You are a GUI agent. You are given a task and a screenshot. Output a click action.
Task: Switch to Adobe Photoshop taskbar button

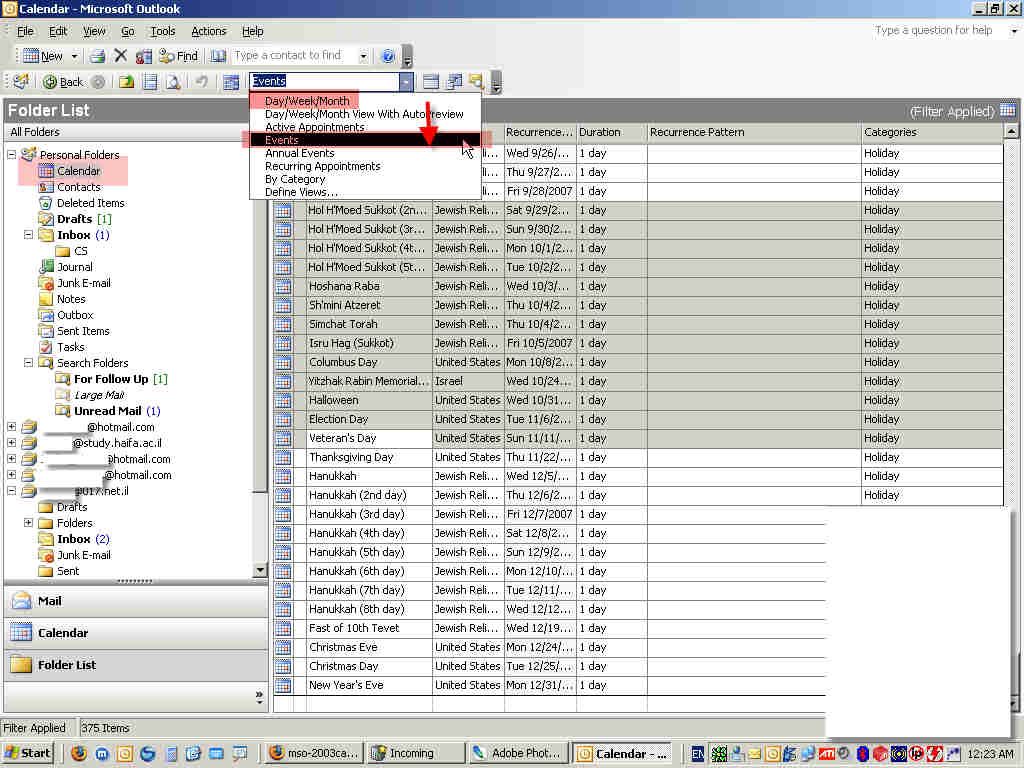pyautogui.click(x=517, y=754)
